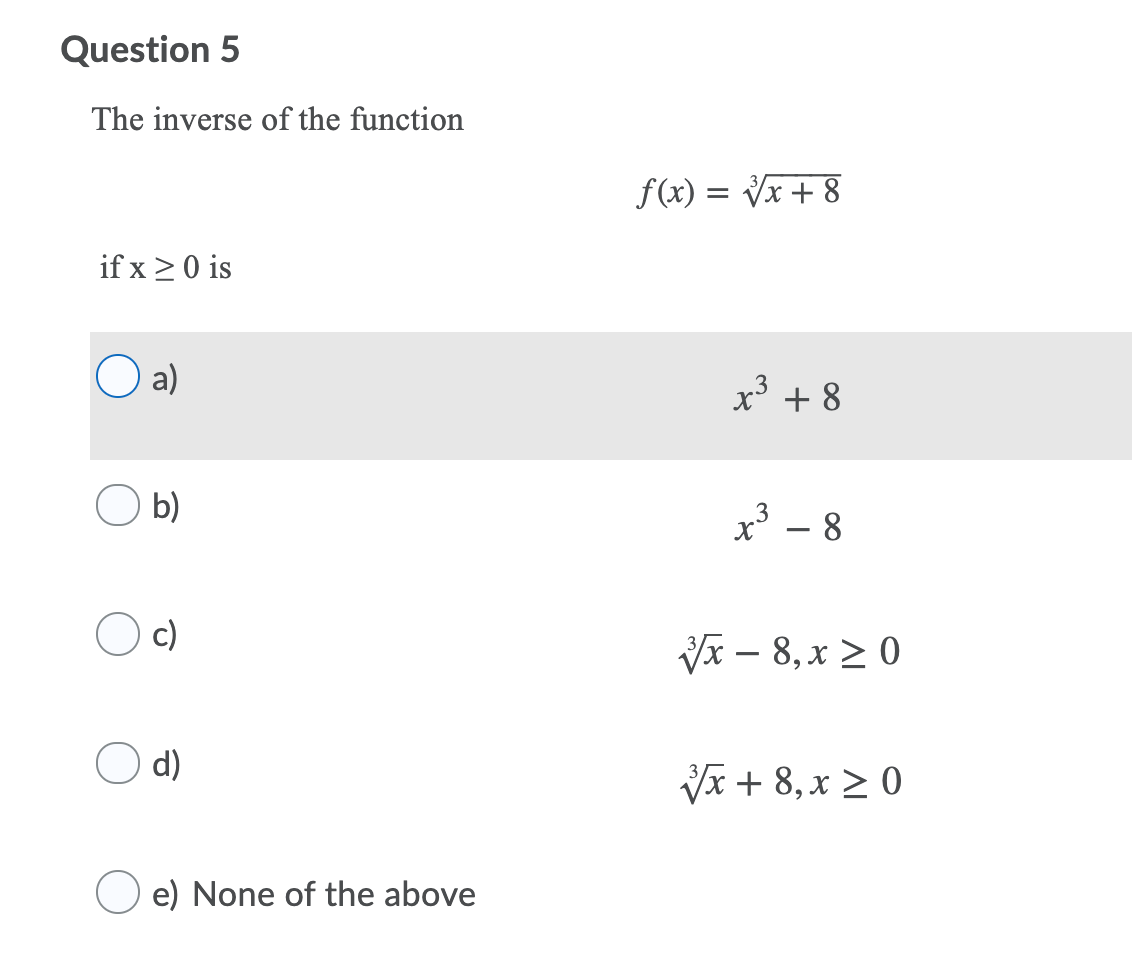The height and width of the screenshot is (966, 1132).
Task: Select the radio button for option e)
Action: (118, 892)
